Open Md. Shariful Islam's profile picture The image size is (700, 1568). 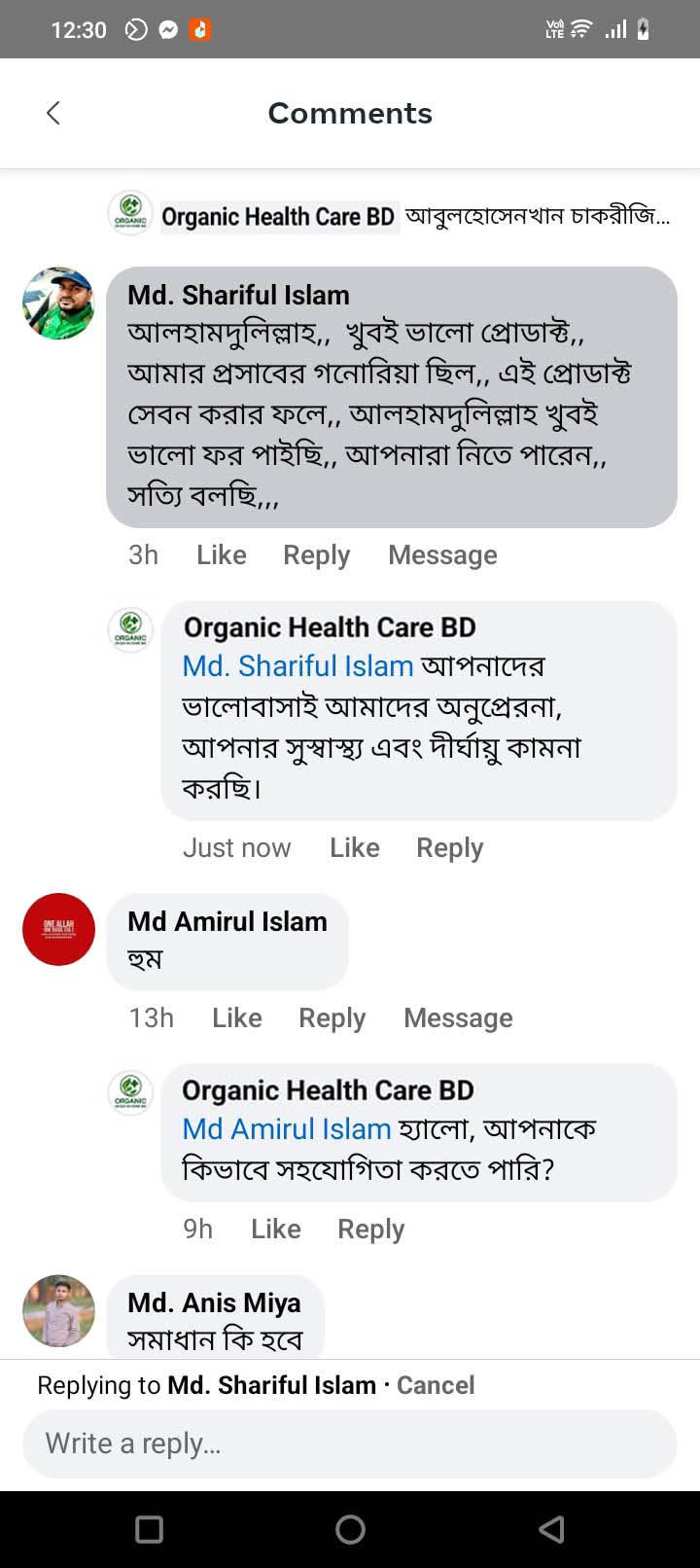(x=58, y=303)
